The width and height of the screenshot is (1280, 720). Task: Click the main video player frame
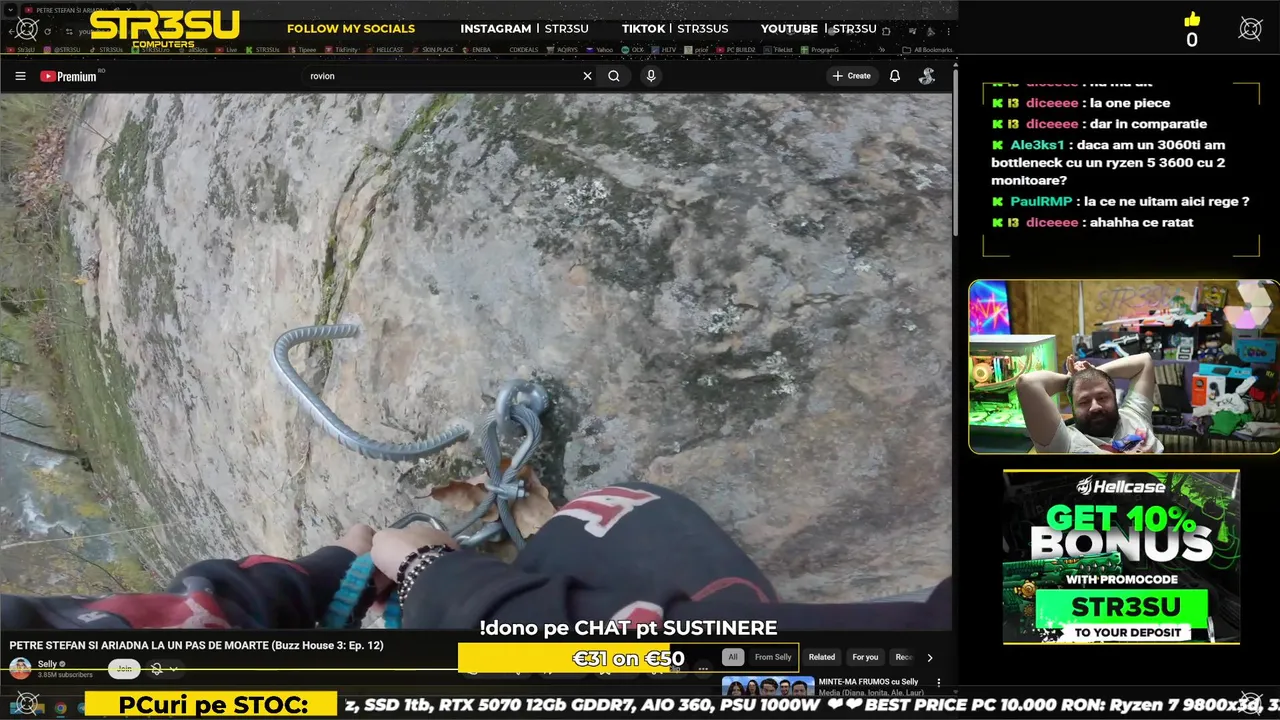[x=476, y=360]
